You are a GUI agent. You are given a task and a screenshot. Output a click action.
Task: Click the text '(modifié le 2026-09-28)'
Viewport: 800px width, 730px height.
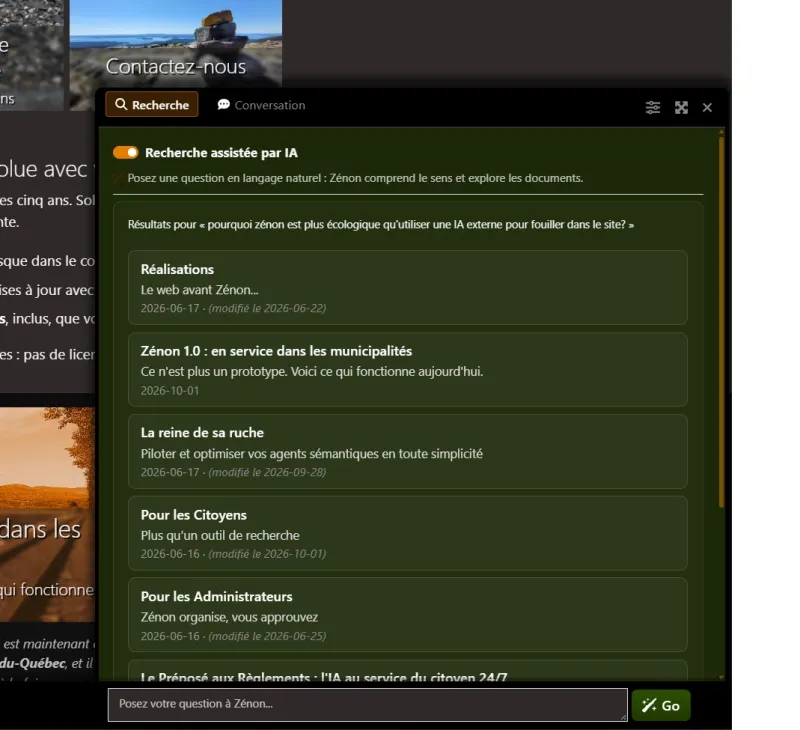267,472
